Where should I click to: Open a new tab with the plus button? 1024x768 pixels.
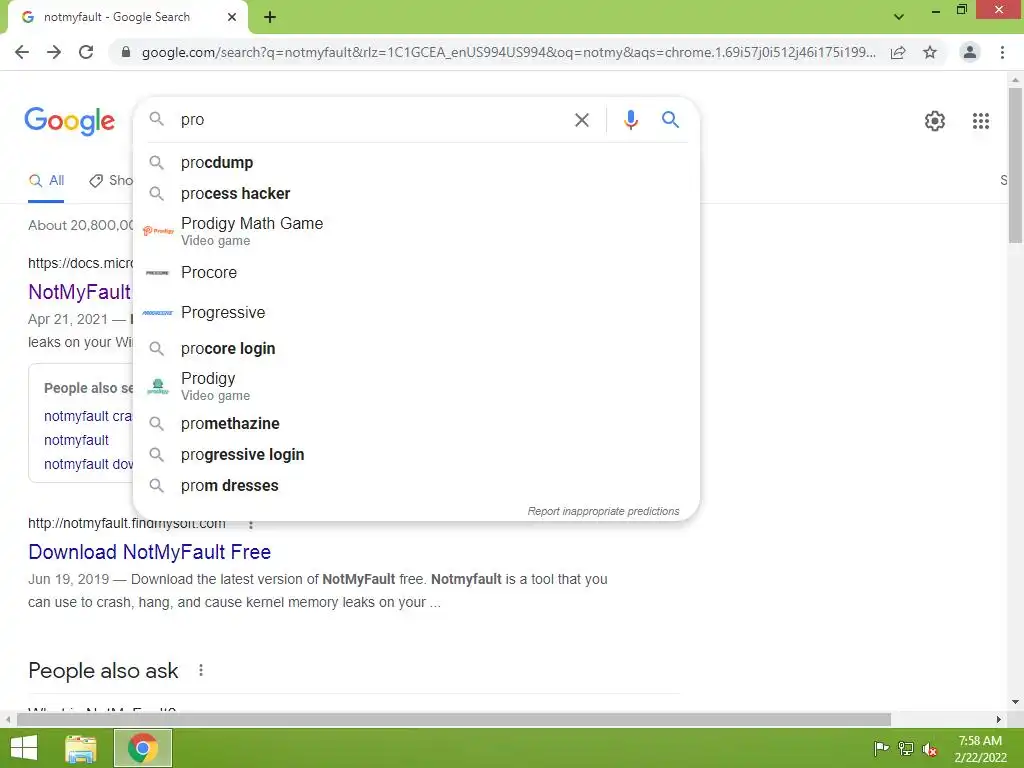tap(270, 17)
